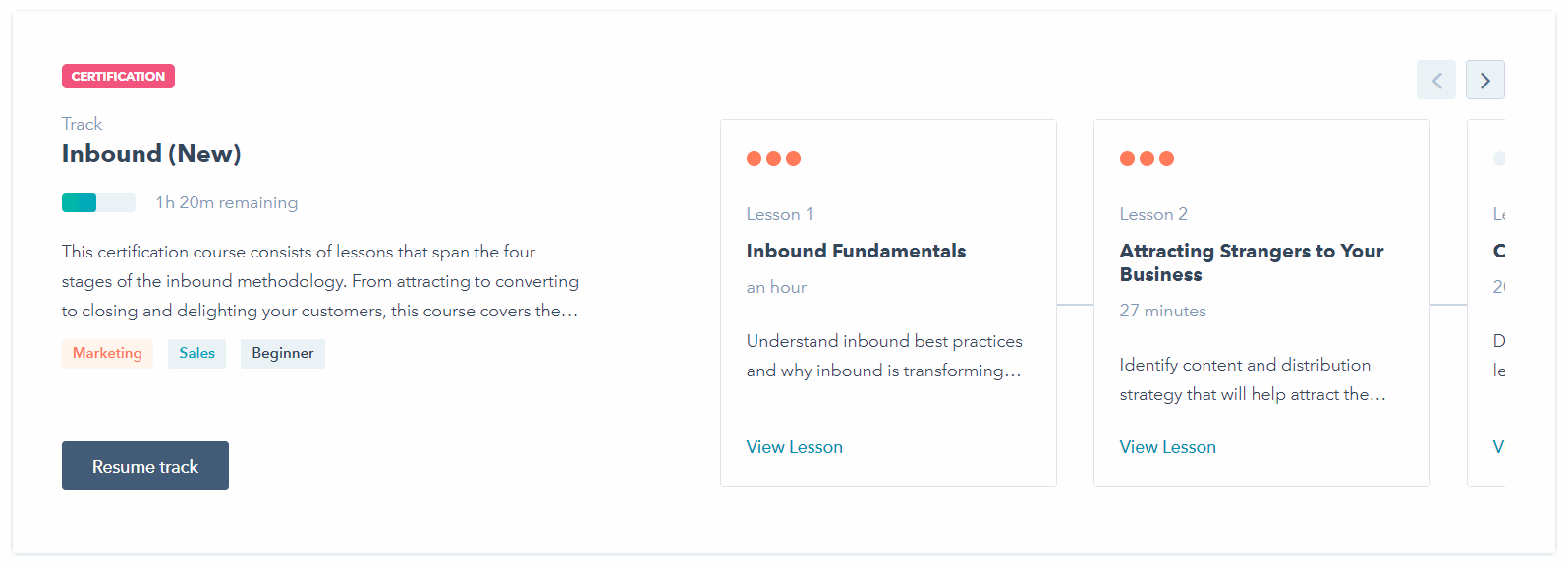Select the Marketing tag
Image resolution: width=1568 pixels, height=571 pixels.
coord(107,353)
